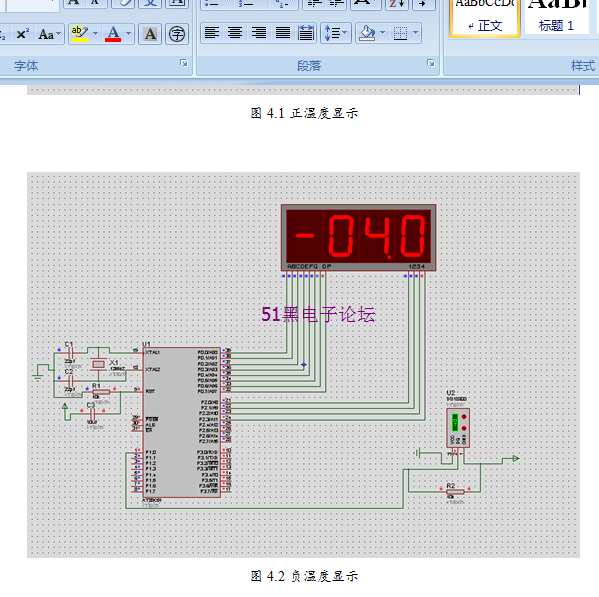
Task: Align text left
Action: click(212, 33)
